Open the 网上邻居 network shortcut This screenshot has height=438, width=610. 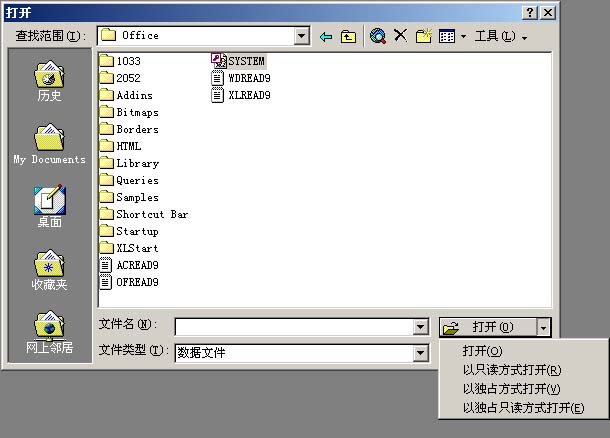point(49,333)
